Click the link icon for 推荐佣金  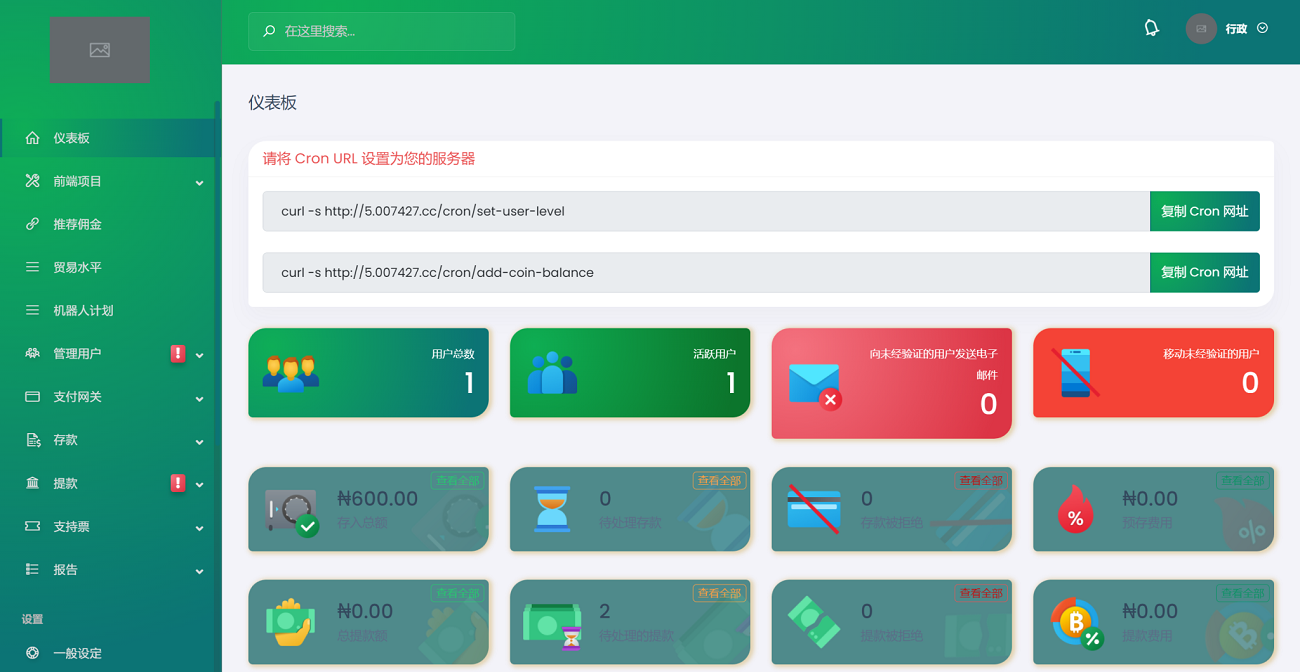tap(32, 224)
